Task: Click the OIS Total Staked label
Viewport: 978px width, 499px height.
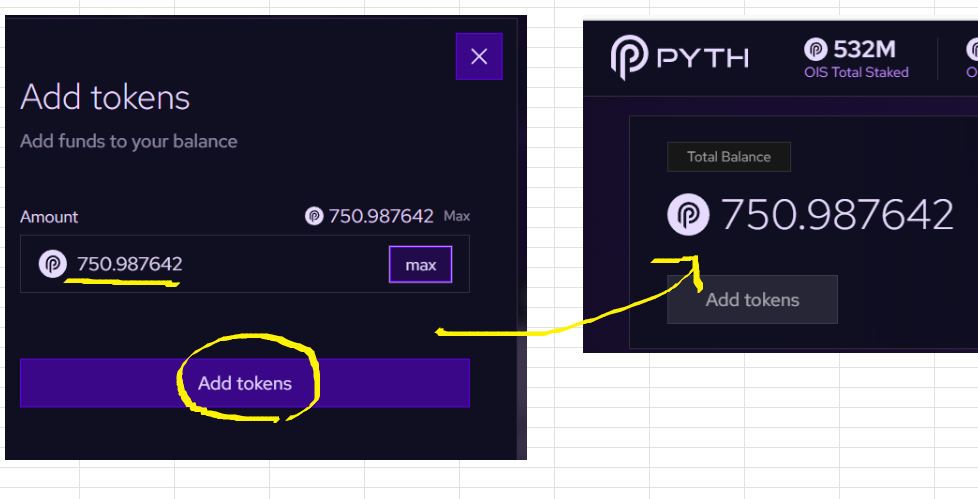Action: point(856,72)
